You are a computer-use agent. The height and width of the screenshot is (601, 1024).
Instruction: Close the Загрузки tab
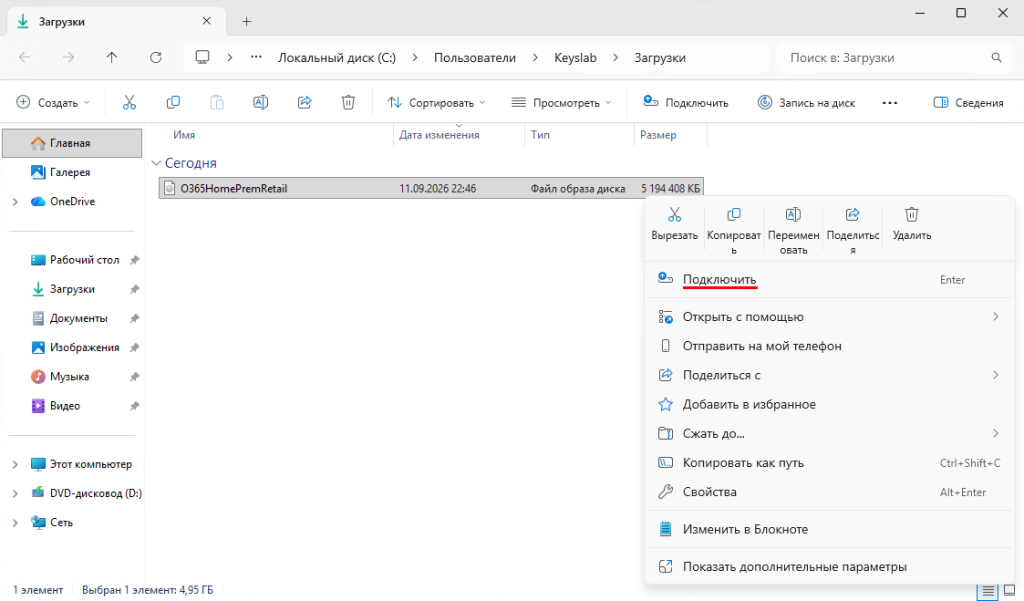pos(206,21)
